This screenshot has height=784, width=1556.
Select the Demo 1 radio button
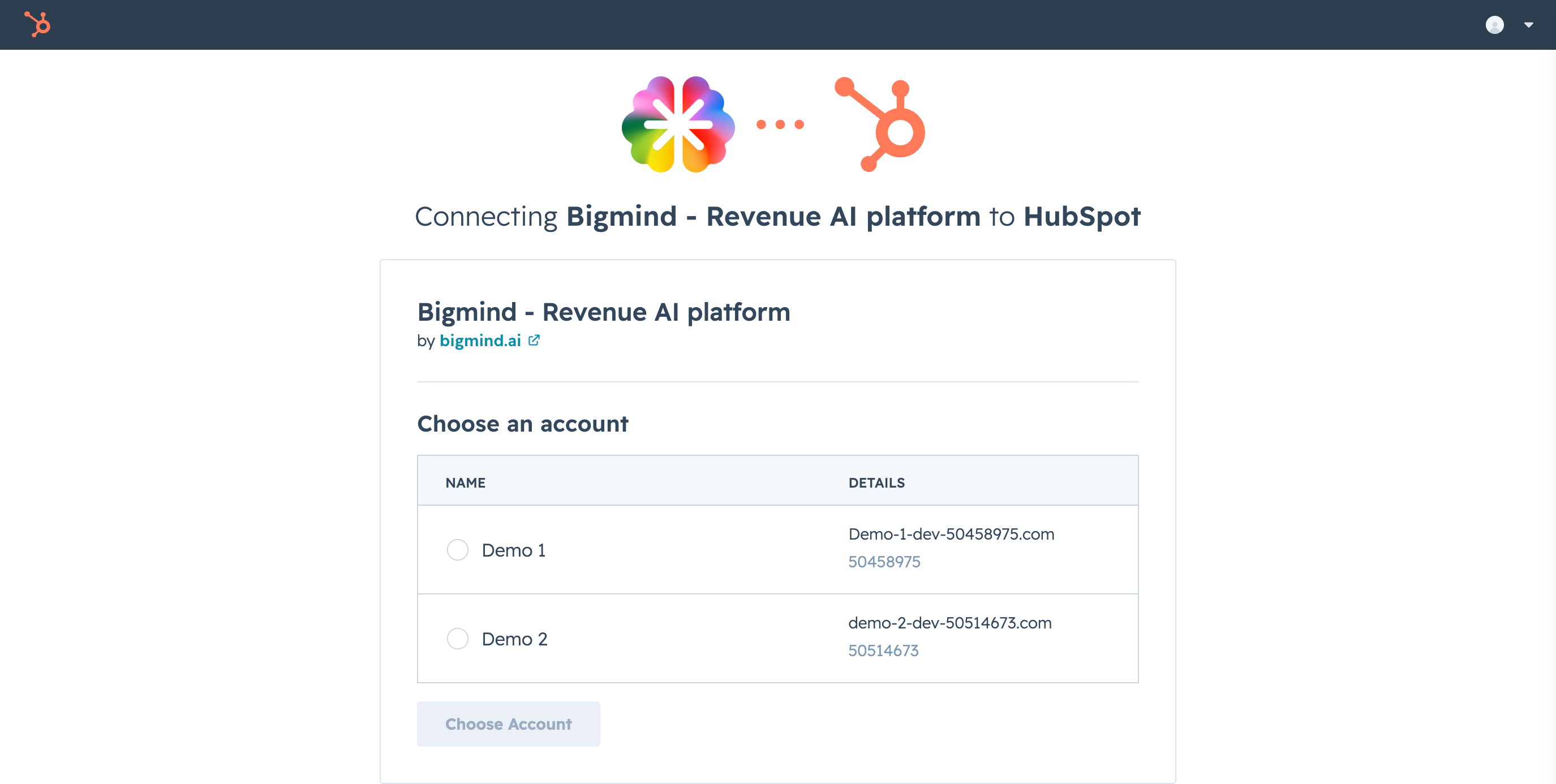coord(457,550)
